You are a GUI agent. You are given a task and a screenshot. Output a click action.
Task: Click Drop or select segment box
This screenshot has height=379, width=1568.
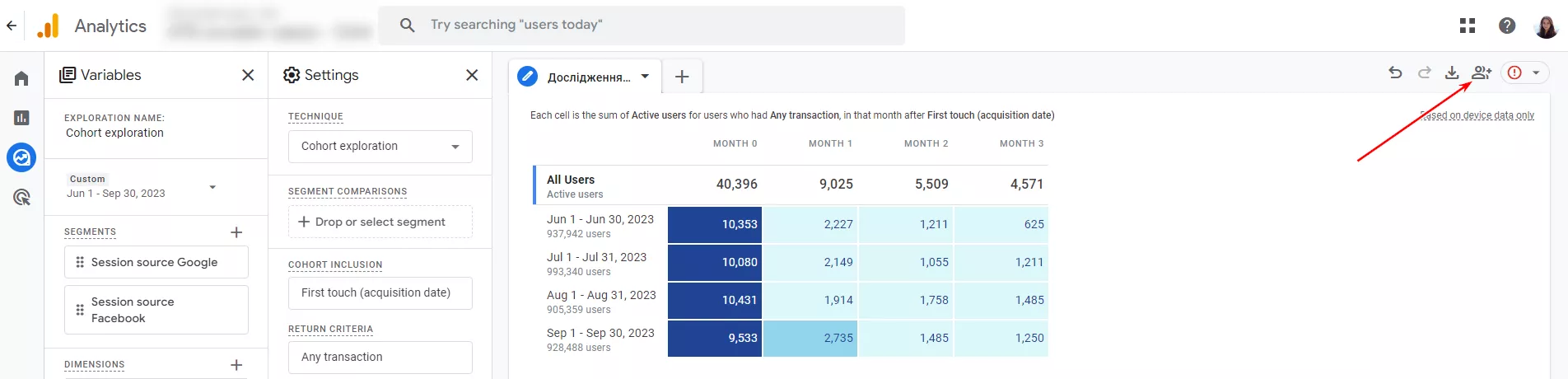point(380,222)
